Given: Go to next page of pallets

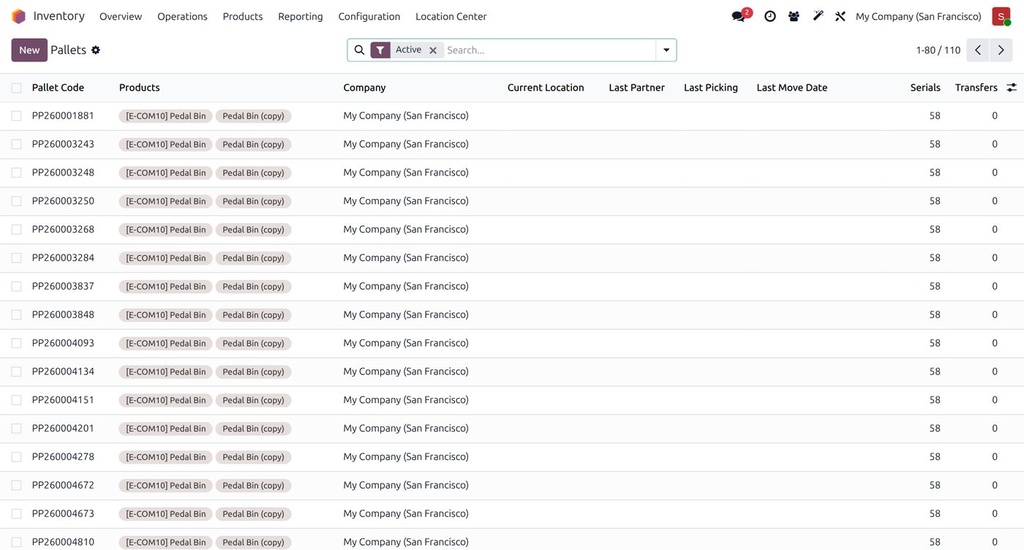Looking at the screenshot, I should coord(1000,50).
